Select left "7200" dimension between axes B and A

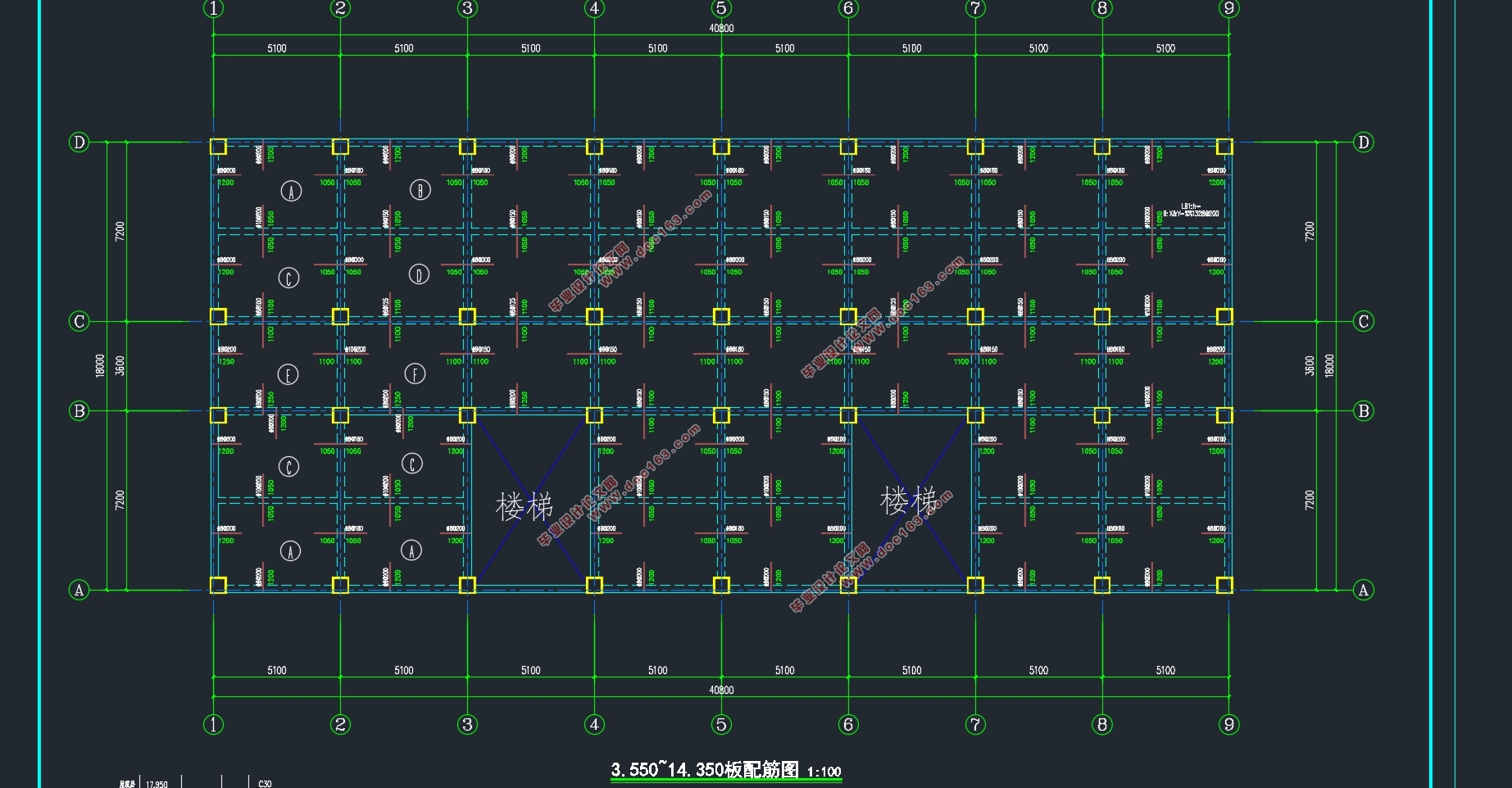[x=120, y=500]
